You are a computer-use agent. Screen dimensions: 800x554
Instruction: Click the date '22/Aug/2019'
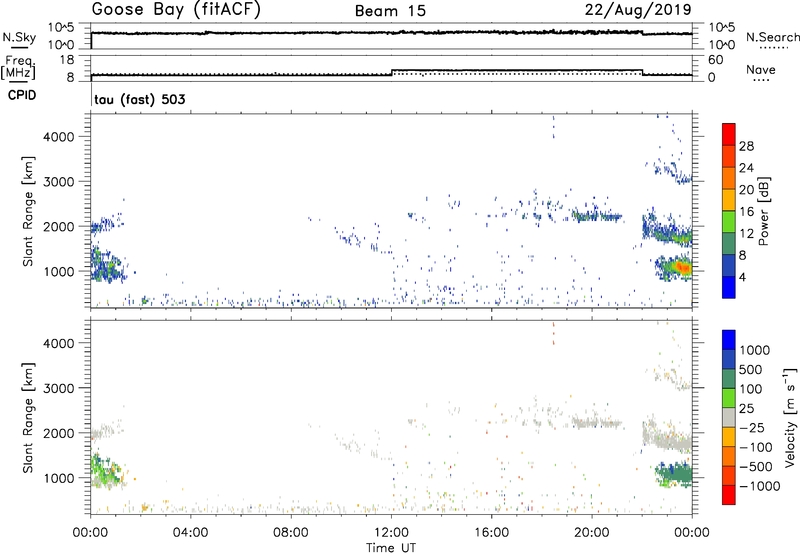tap(638, 10)
